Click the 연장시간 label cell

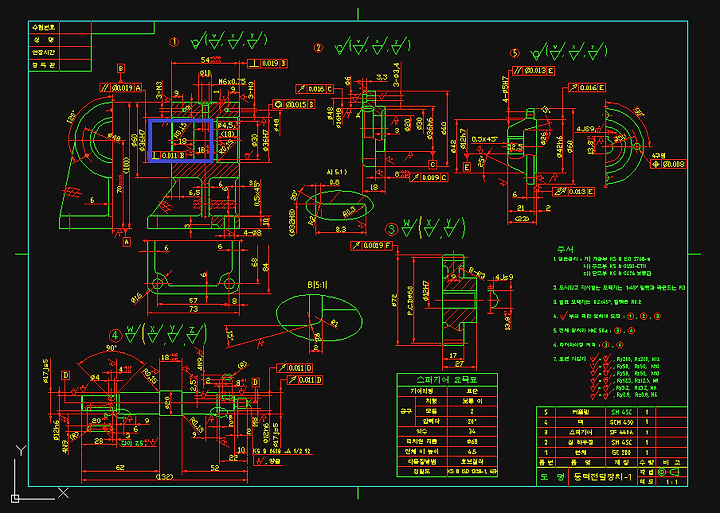tap(44, 52)
